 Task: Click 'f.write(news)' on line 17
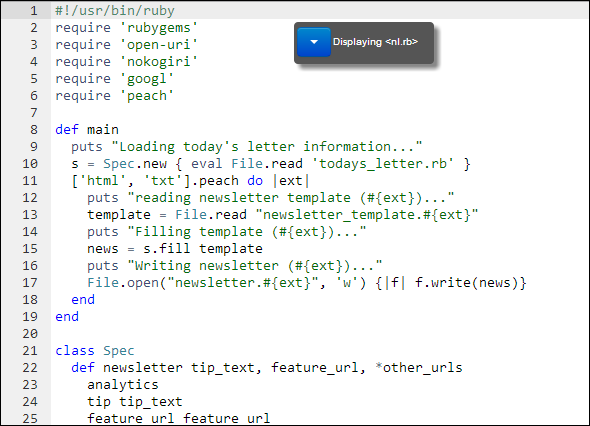click(x=467, y=283)
